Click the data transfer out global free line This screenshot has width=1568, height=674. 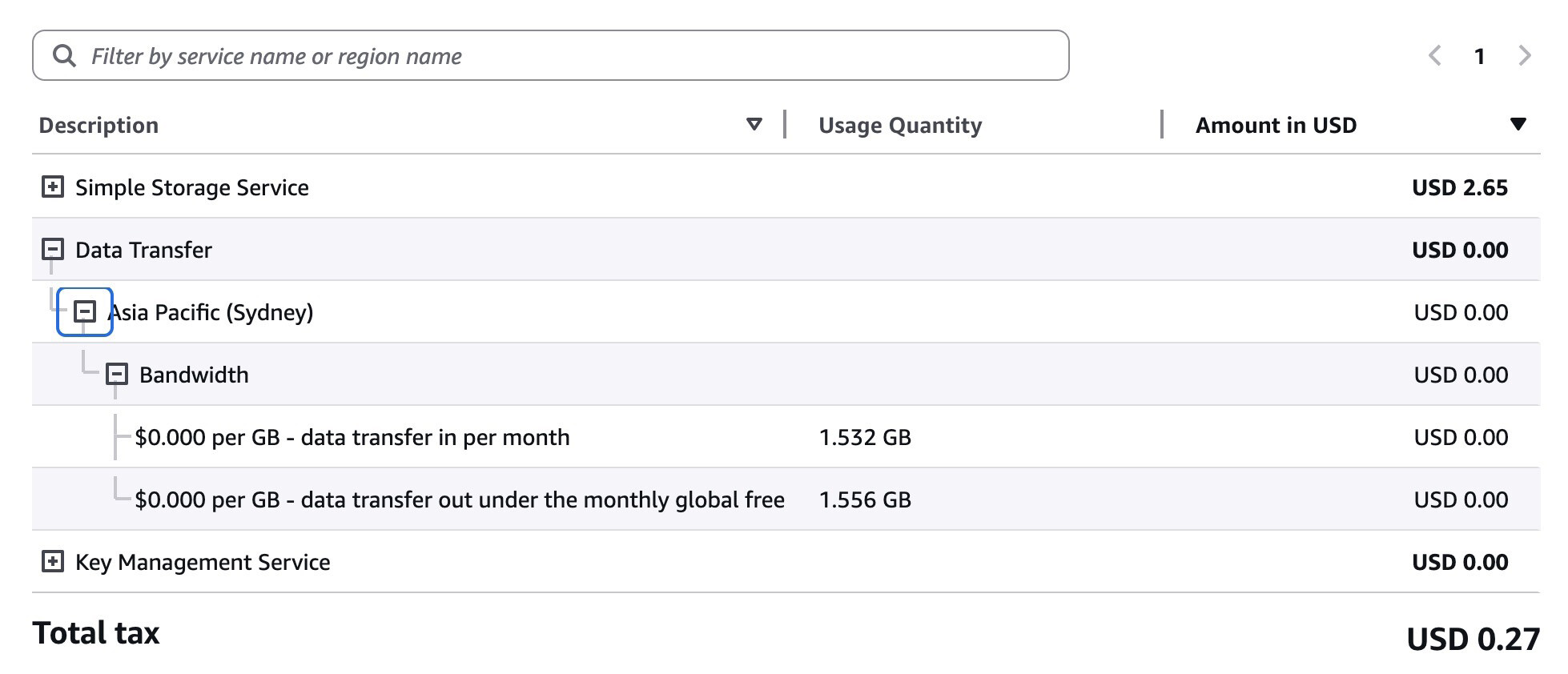[460, 499]
